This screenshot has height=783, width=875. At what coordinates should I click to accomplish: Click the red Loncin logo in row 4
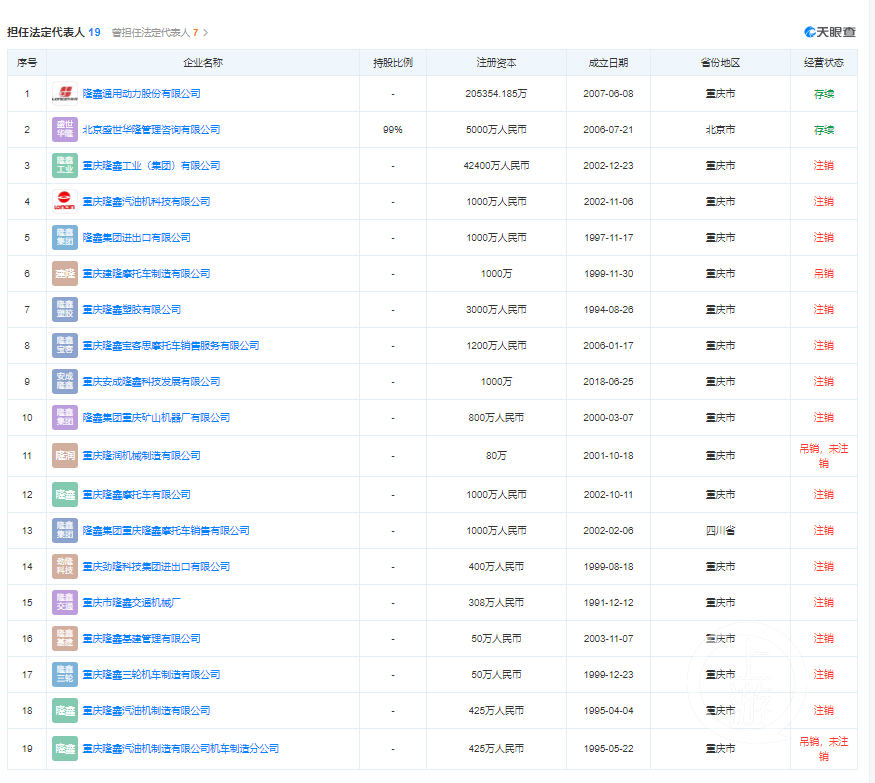(64, 201)
